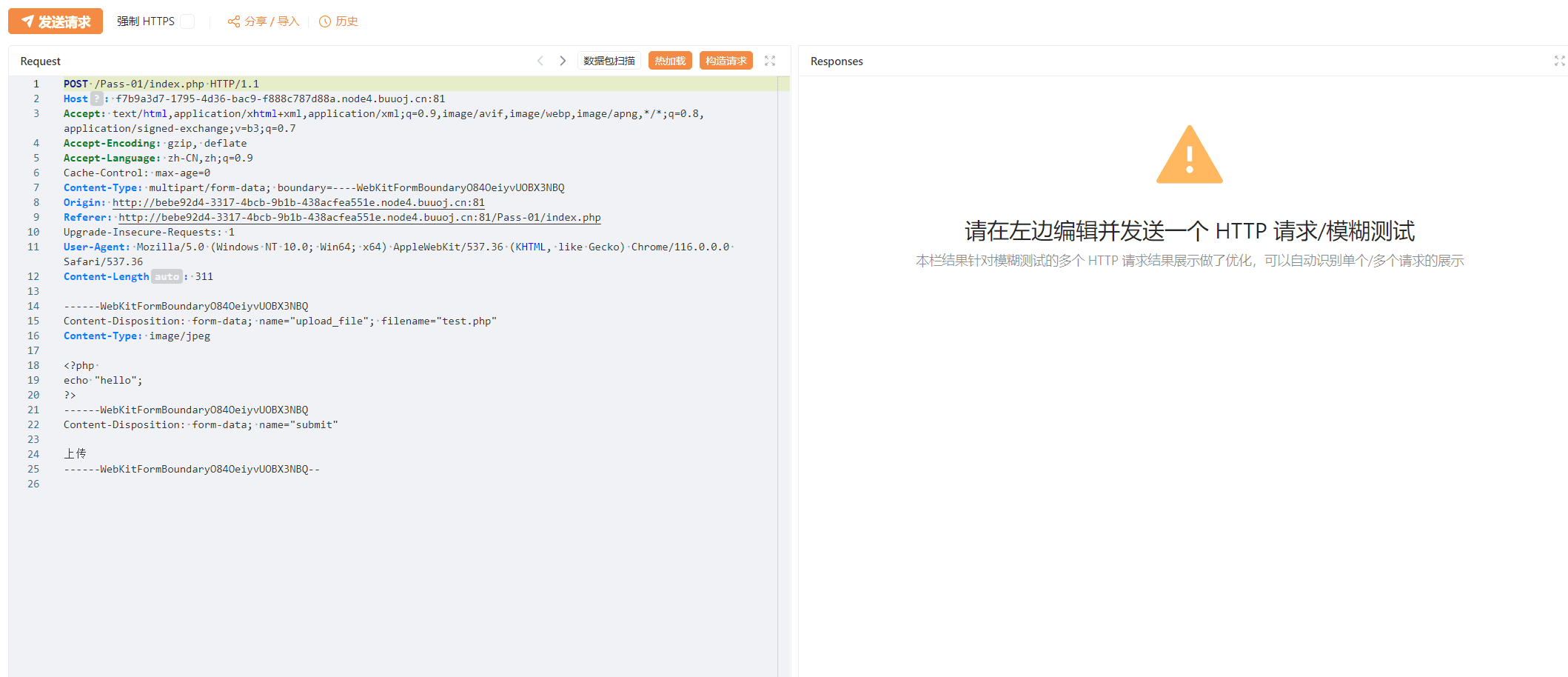Click the echo "hello"; line
This screenshot has width=1568, height=677.
[103, 380]
